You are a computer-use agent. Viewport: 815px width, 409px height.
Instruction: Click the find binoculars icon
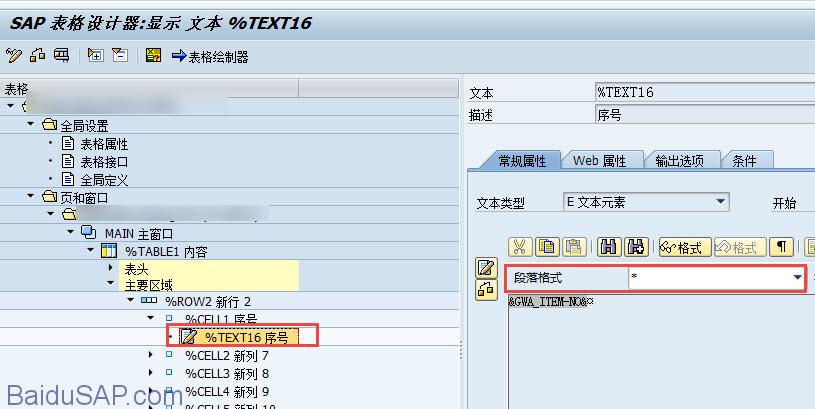click(609, 247)
